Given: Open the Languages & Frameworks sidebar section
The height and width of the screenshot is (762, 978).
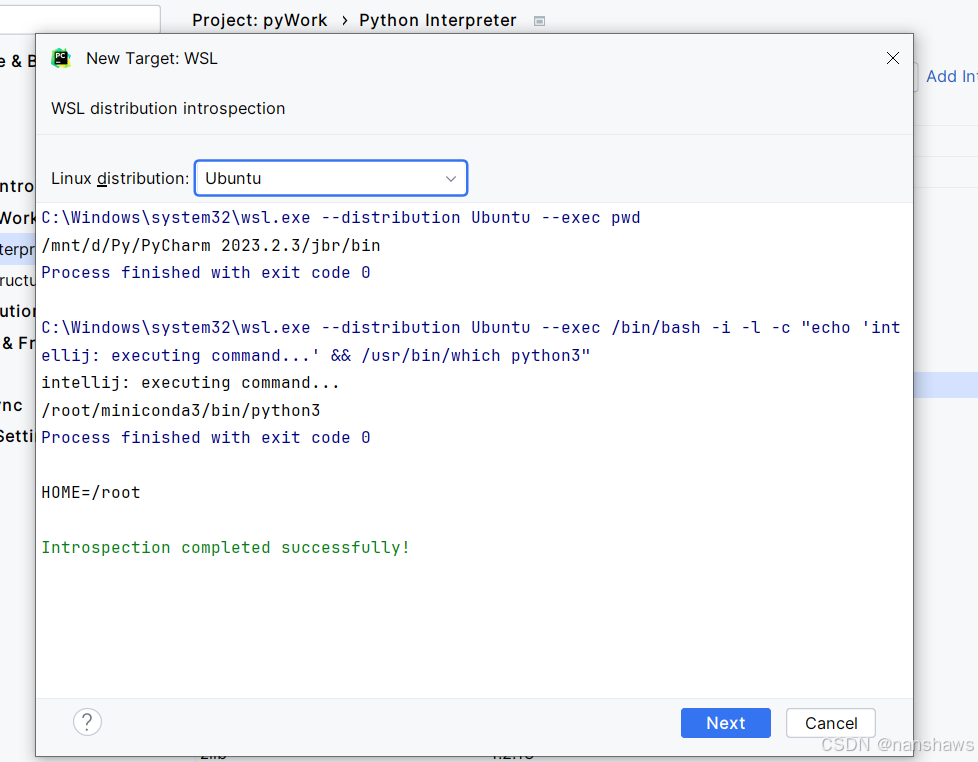Looking at the screenshot, I should click(18, 343).
